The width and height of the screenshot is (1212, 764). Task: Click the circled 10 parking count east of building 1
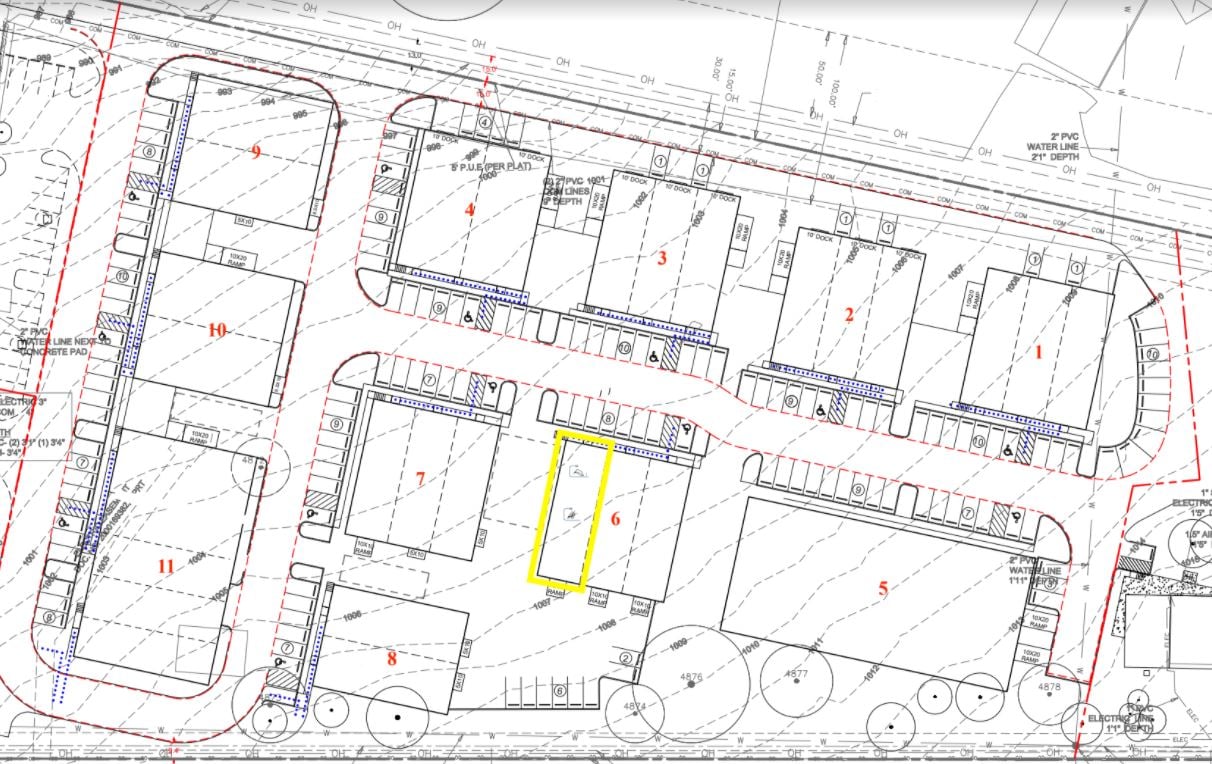click(1152, 355)
